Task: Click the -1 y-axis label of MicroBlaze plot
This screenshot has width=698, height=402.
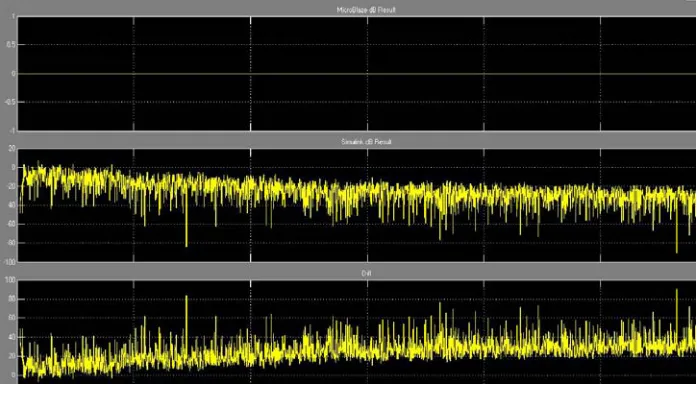Action: [13, 130]
